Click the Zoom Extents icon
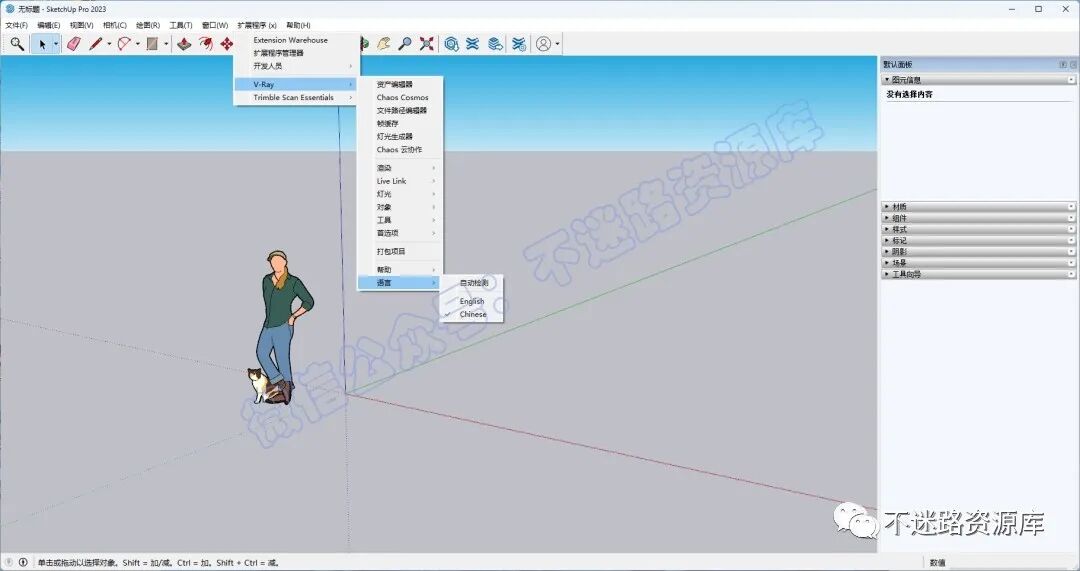This screenshot has width=1080, height=571. [427, 44]
